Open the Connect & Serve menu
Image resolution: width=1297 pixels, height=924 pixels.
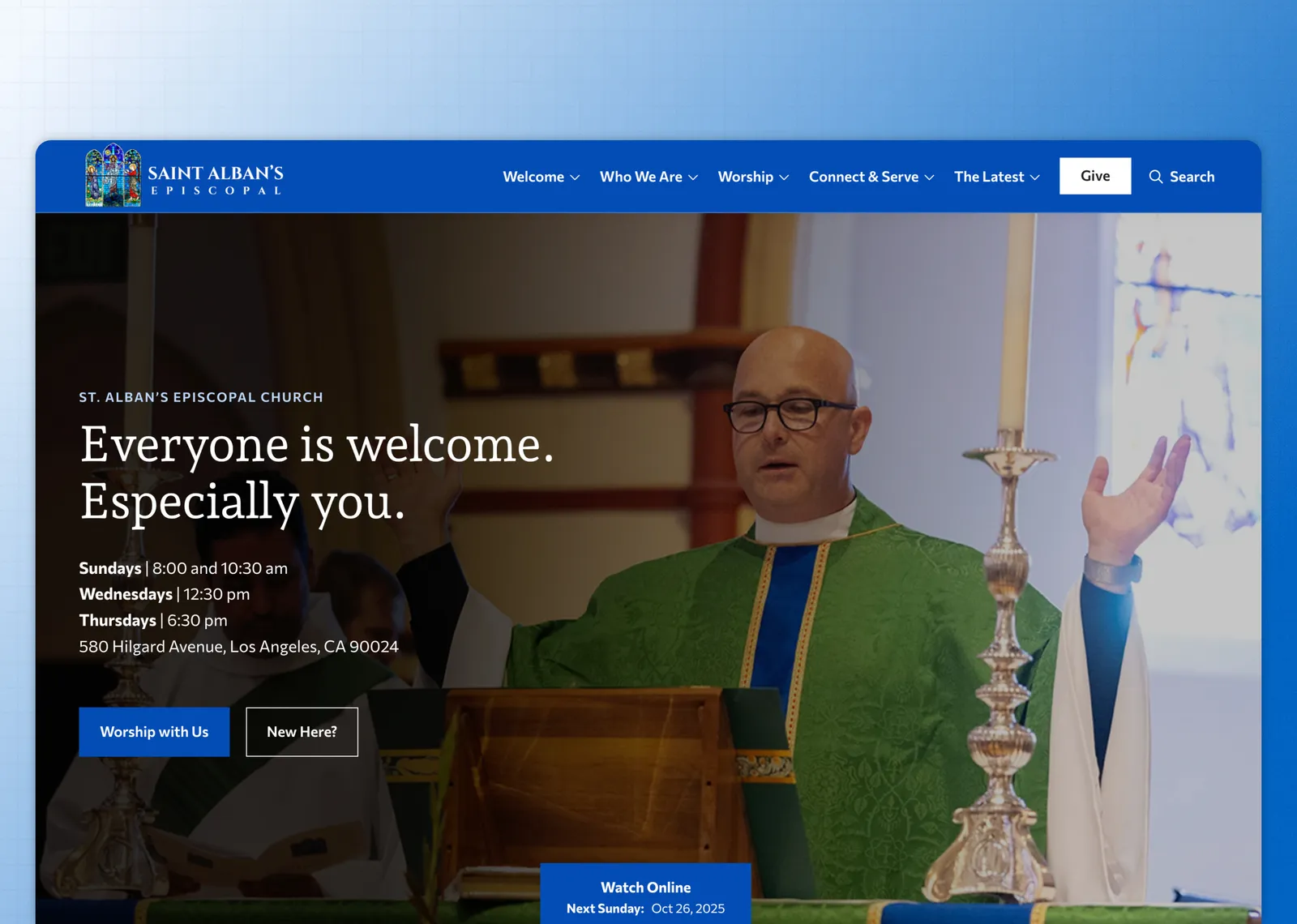(x=863, y=177)
